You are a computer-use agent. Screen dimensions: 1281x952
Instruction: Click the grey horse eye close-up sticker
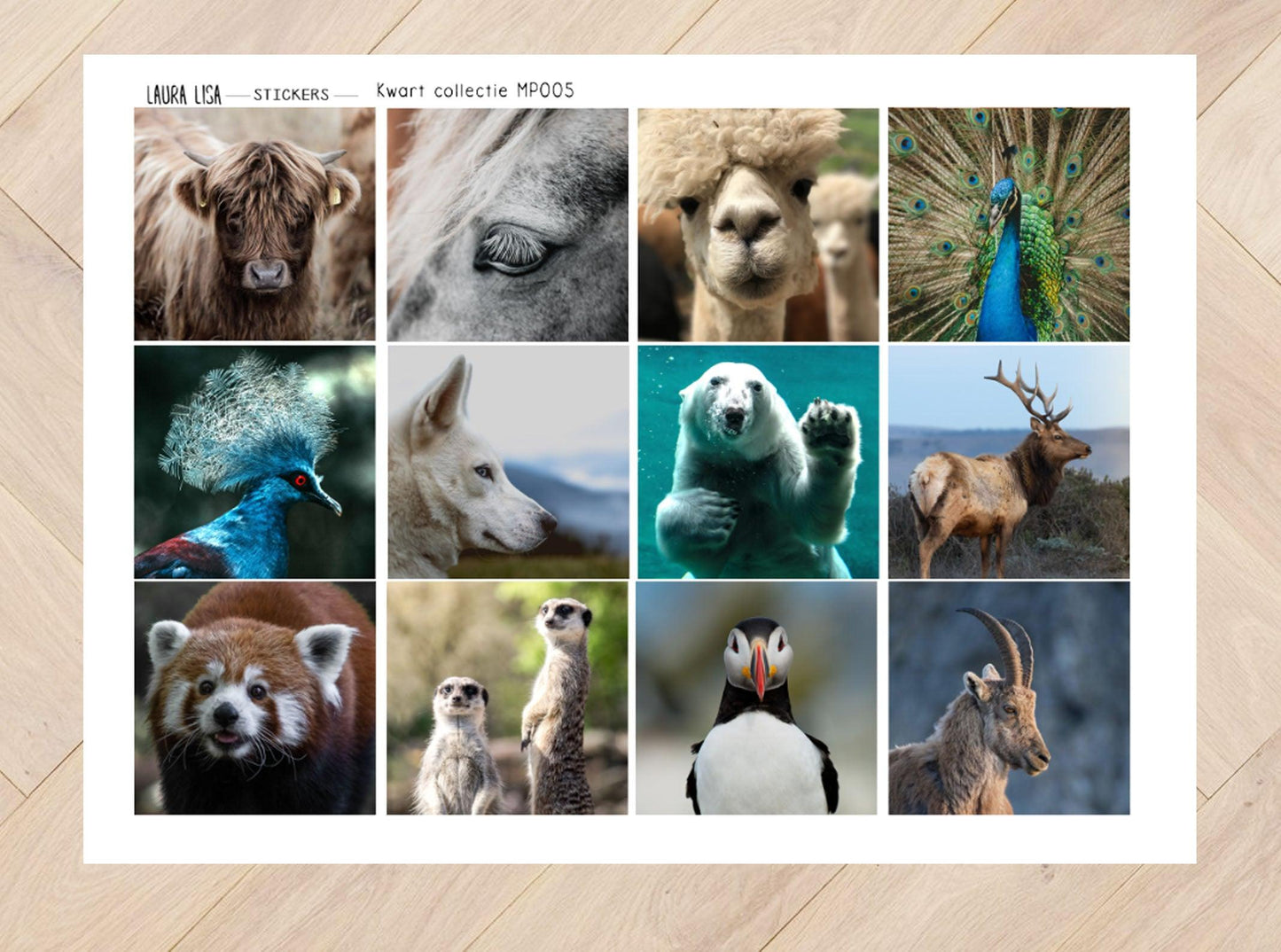click(x=507, y=224)
